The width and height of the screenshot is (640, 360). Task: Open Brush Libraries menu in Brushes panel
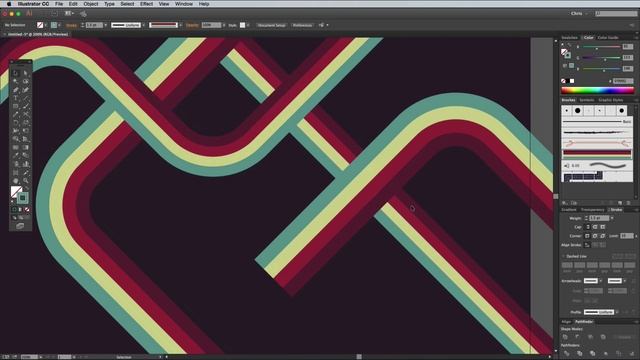click(x=565, y=202)
